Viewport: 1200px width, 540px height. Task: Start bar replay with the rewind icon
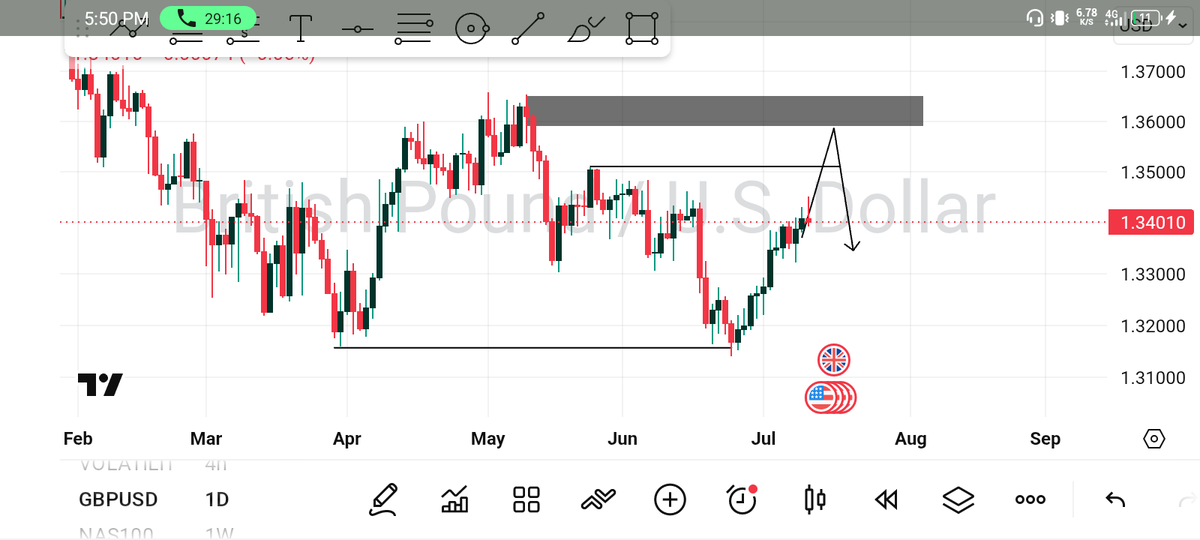pos(886,499)
